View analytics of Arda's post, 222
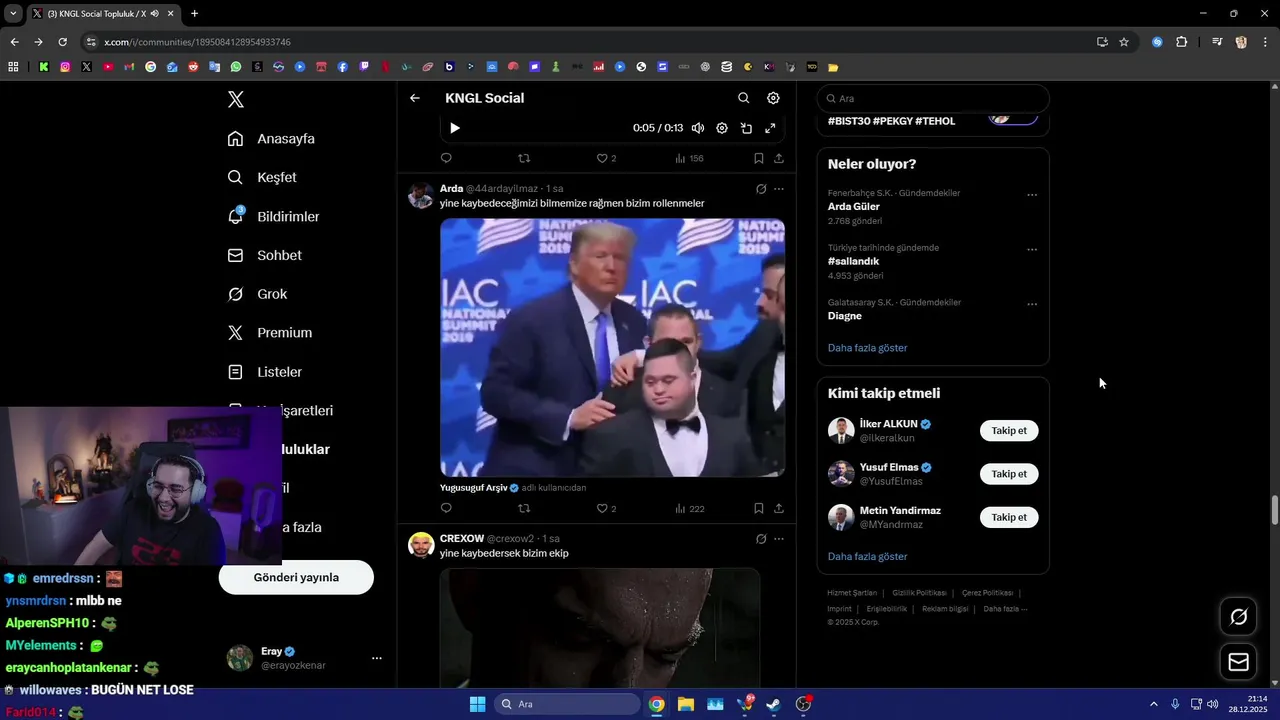Viewport: 1280px width, 720px height. point(690,508)
